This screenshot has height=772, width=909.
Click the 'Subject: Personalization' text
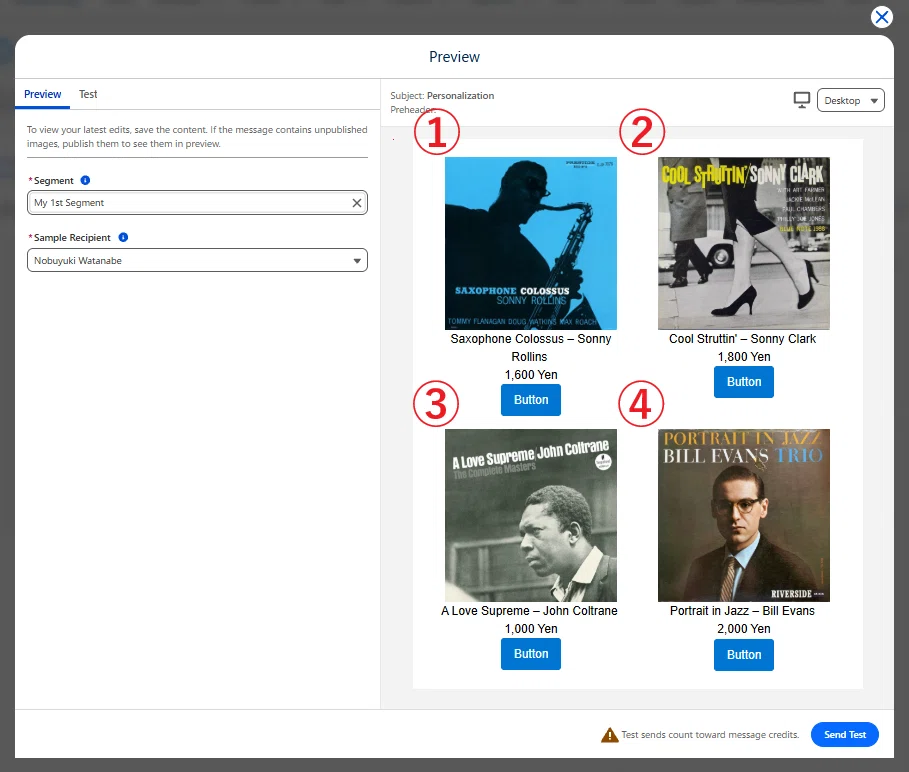(442, 96)
